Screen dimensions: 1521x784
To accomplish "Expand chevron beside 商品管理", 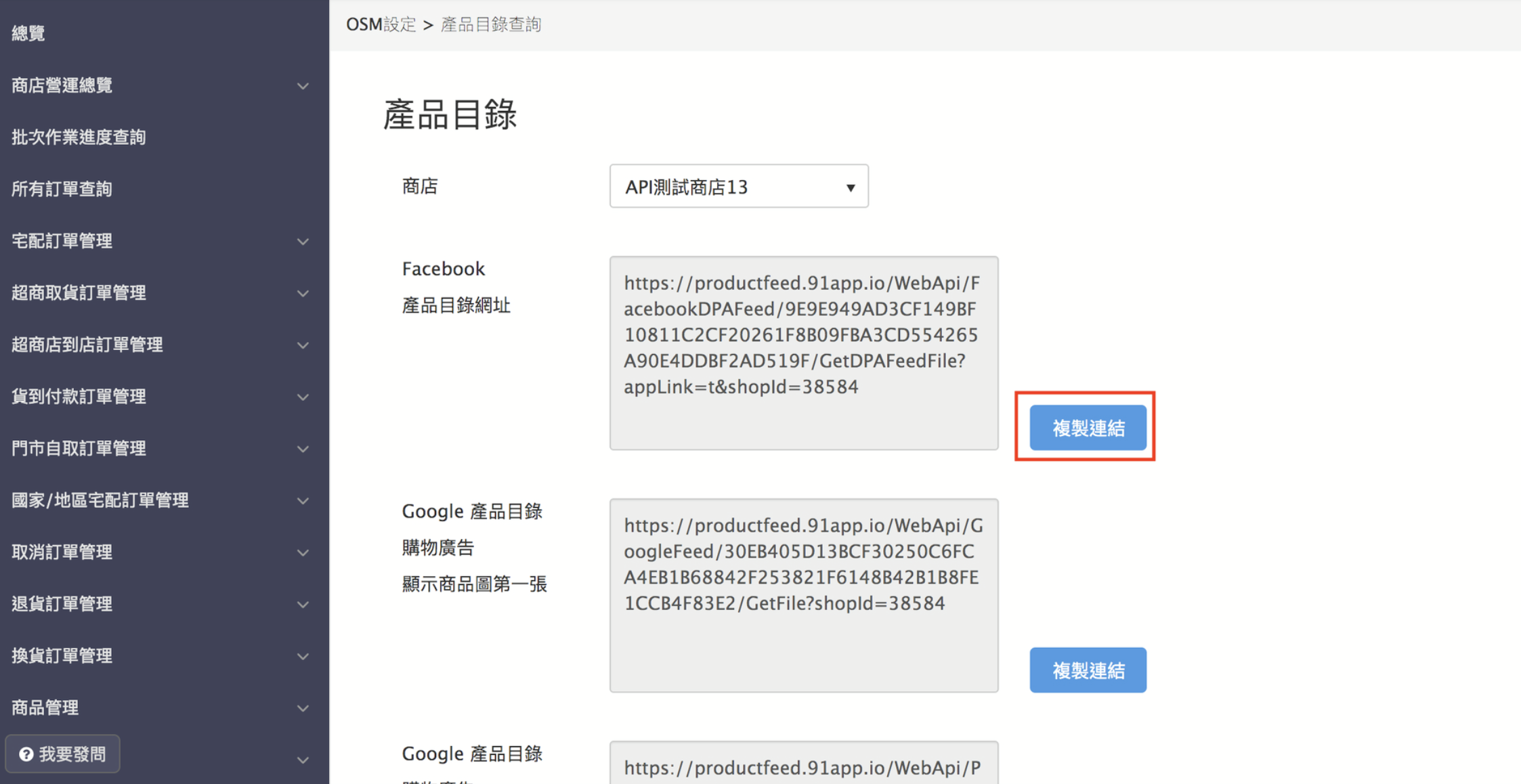I will (x=303, y=708).
